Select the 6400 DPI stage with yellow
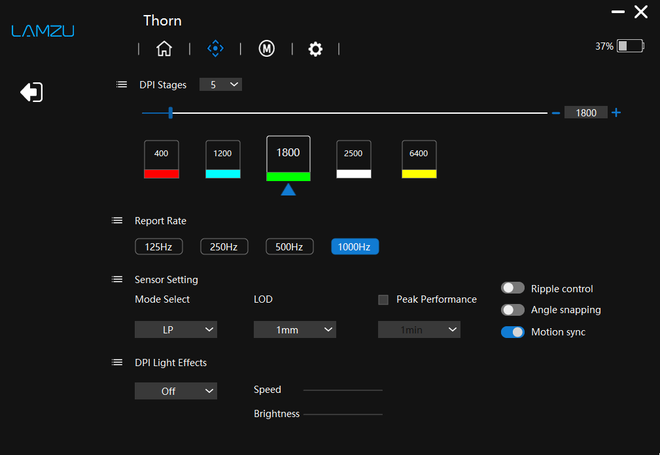 point(418,159)
